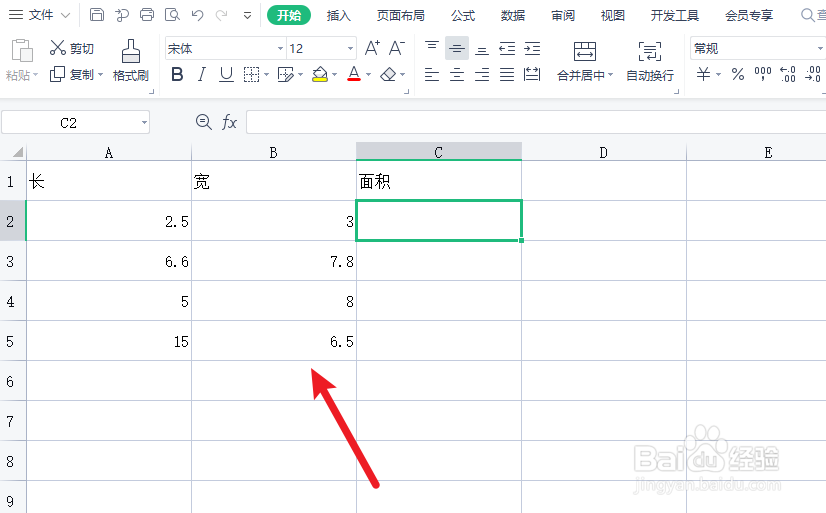Open the 视图 tab
This screenshot has height=513, width=826.
(612, 15)
